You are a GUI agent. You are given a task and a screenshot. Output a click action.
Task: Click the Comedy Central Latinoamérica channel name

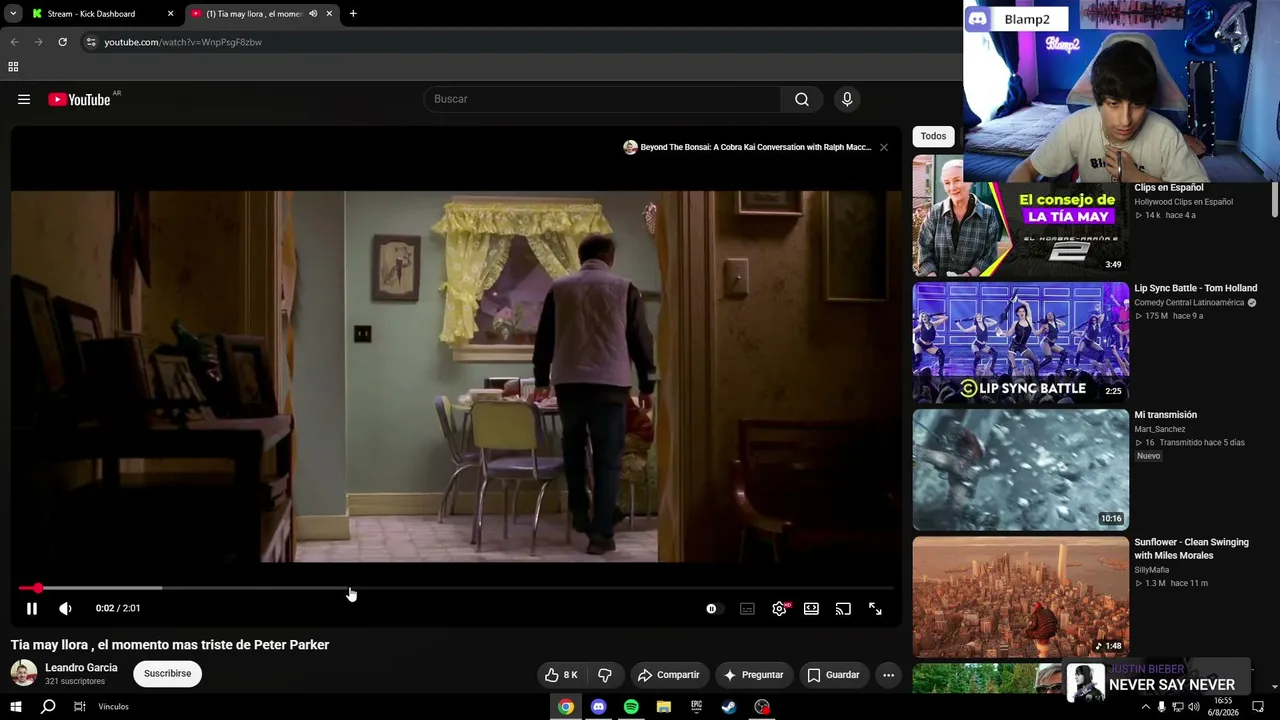coord(1189,302)
